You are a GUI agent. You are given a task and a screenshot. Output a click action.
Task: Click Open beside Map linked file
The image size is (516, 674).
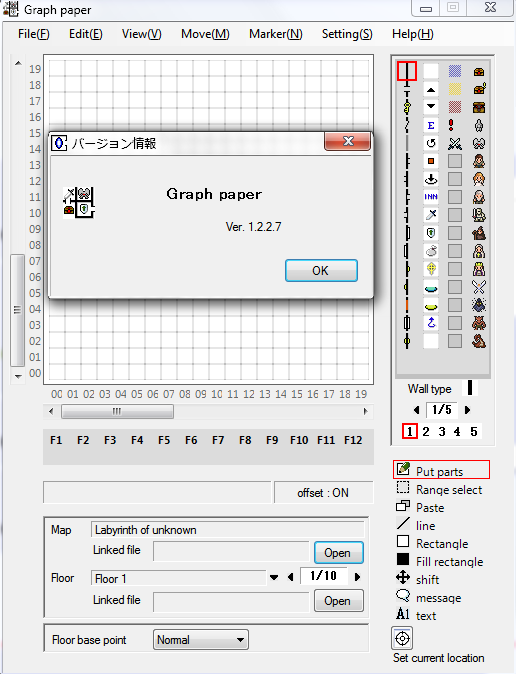[x=339, y=552]
